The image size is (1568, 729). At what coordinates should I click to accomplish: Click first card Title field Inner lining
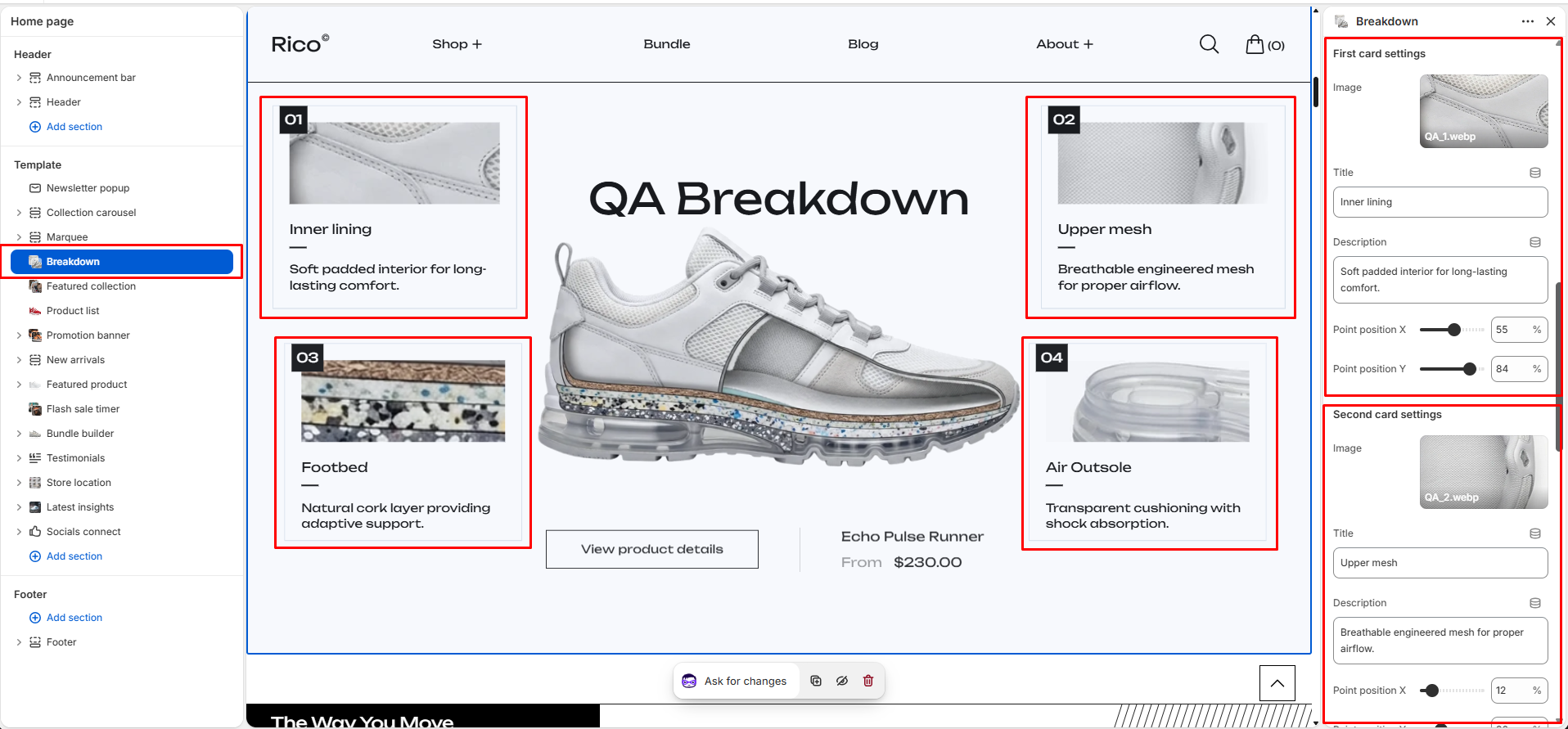[x=1440, y=202]
